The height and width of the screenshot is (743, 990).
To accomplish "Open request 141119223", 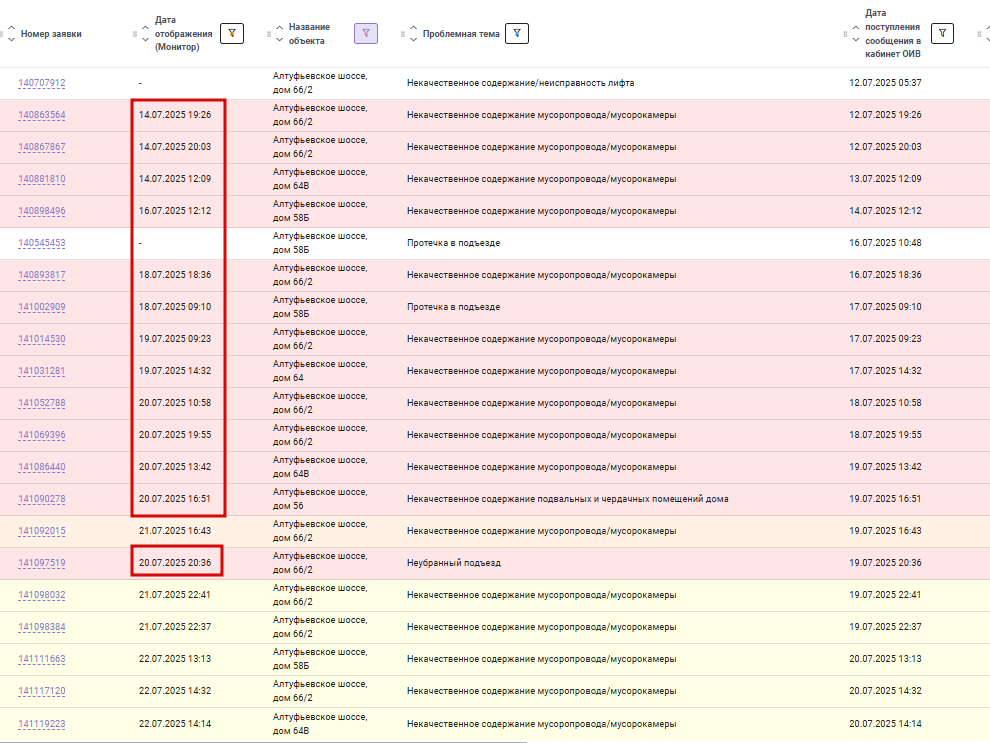I will (42, 724).
